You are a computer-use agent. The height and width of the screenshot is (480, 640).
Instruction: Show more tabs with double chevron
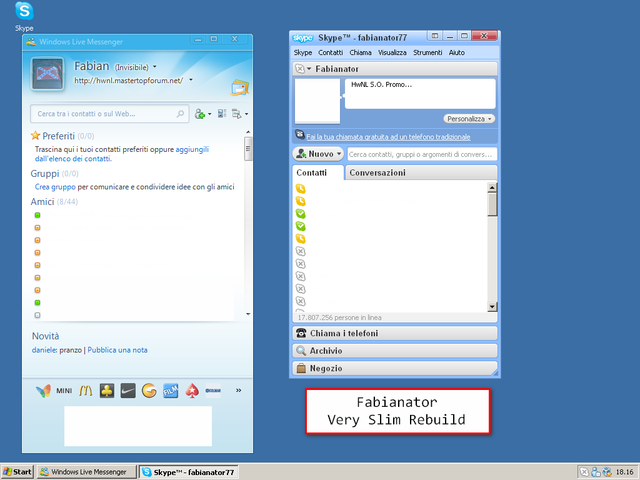tap(238, 391)
